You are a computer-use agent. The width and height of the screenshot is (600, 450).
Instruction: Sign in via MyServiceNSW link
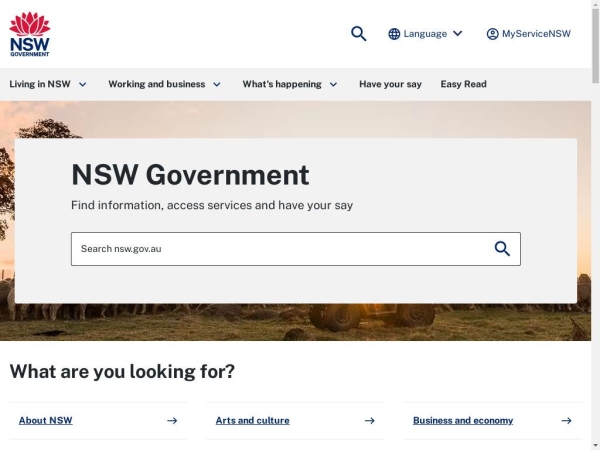(x=529, y=34)
